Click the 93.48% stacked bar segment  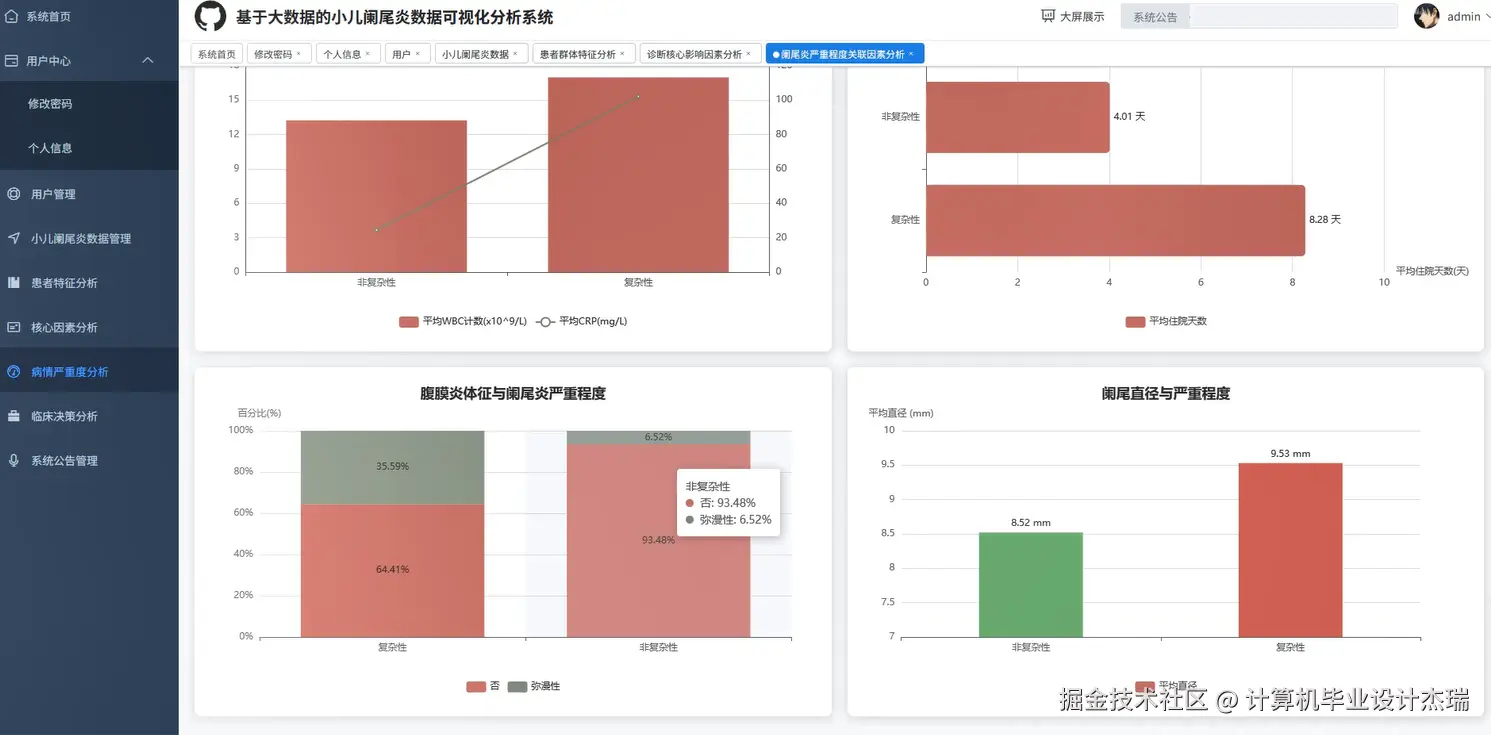click(658, 541)
